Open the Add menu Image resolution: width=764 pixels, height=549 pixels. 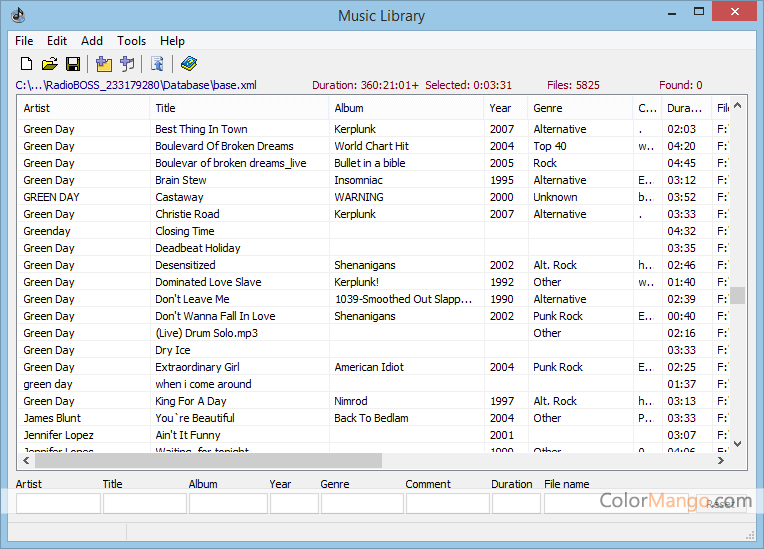[92, 41]
